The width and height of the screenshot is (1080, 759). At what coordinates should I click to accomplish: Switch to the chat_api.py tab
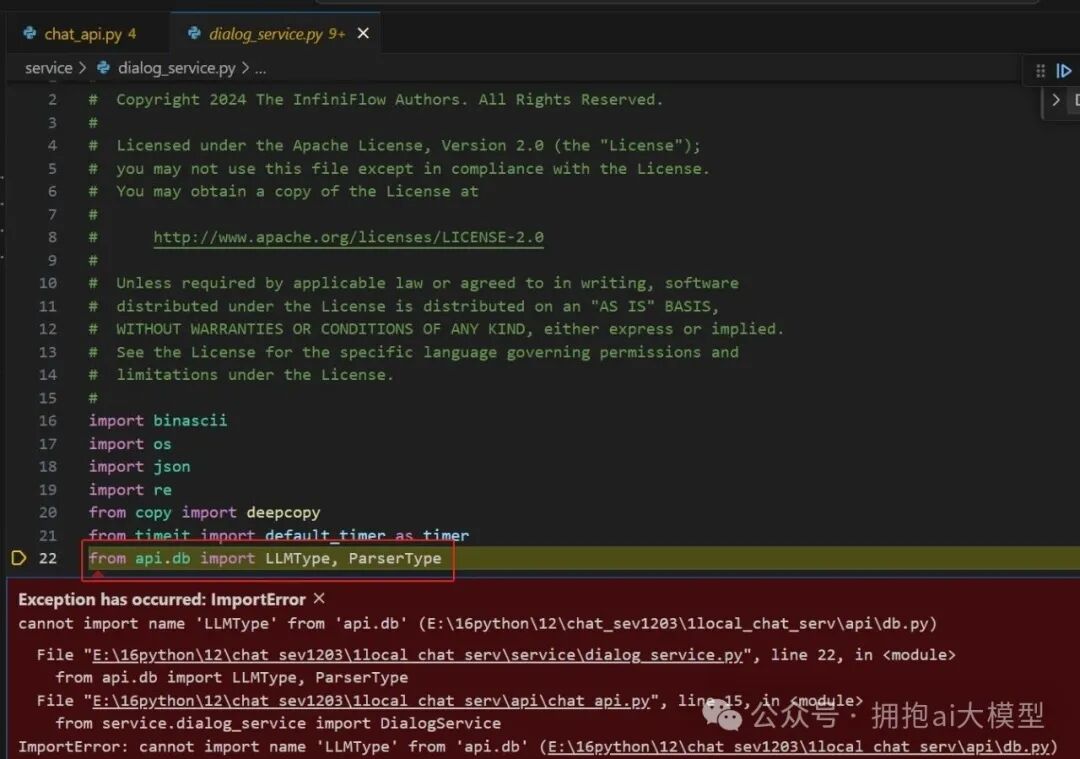pos(85,32)
